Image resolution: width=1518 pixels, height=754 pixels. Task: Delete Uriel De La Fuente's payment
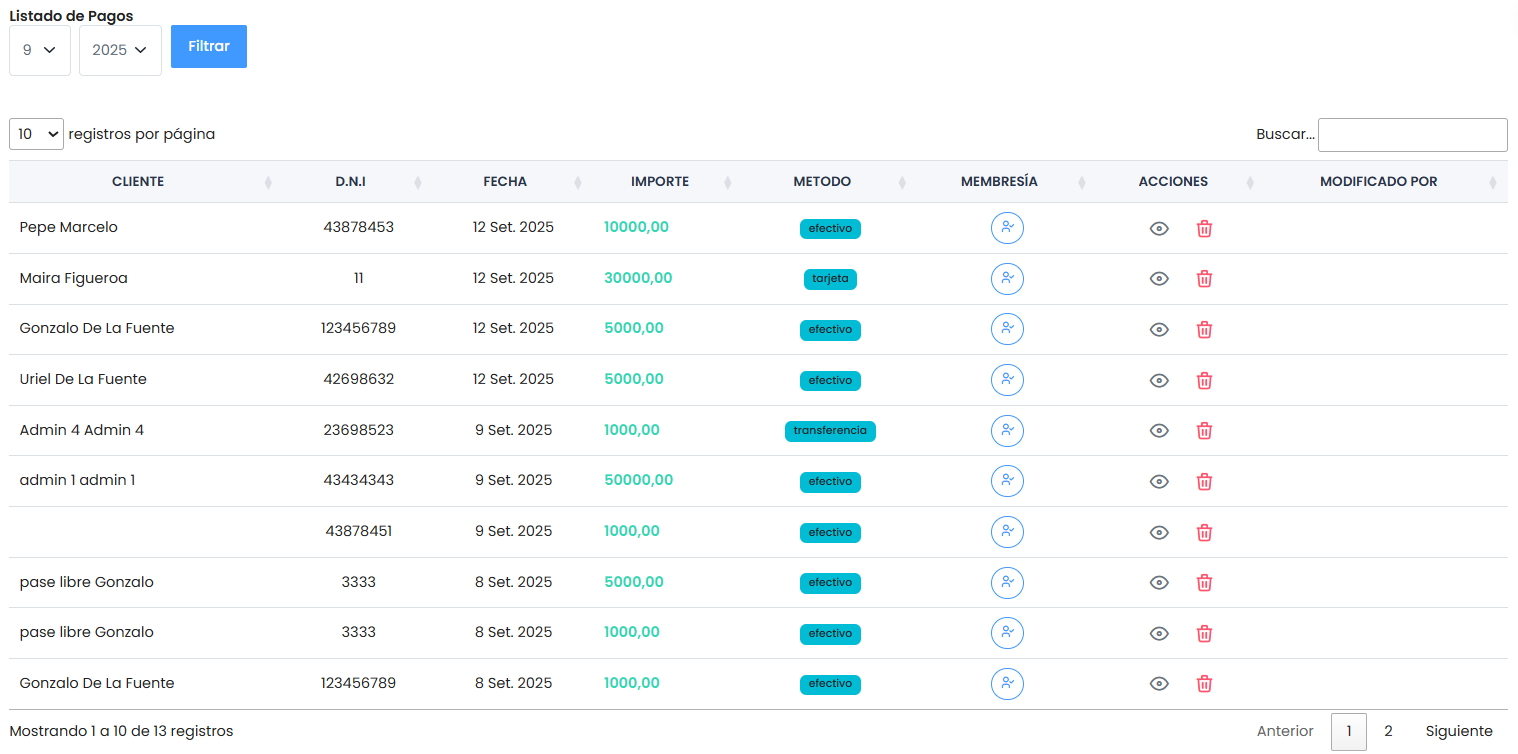pos(1204,380)
